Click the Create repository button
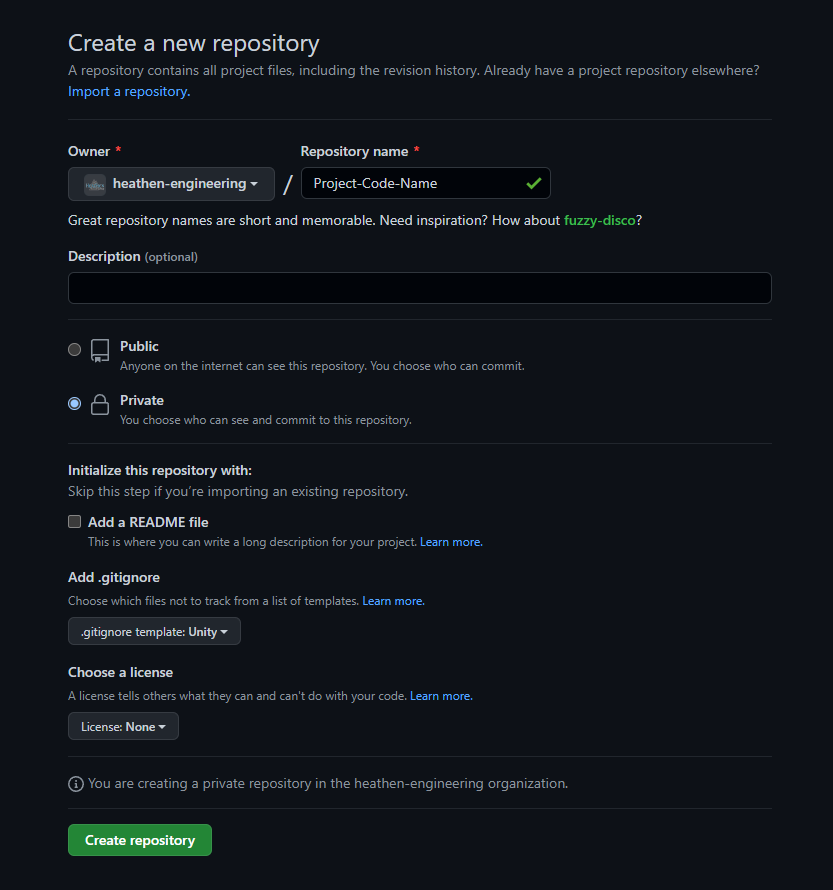The image size is (833, 890). coord(140,840)
